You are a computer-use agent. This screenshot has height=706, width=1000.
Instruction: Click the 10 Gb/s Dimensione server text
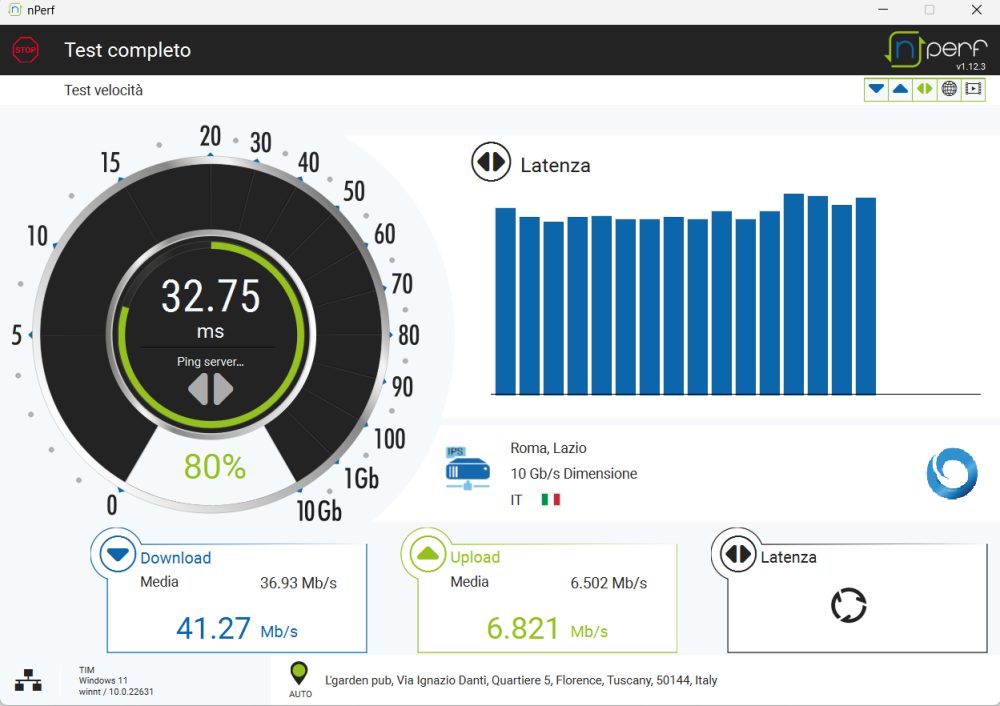pyautogui.click(x=574, y=474)
